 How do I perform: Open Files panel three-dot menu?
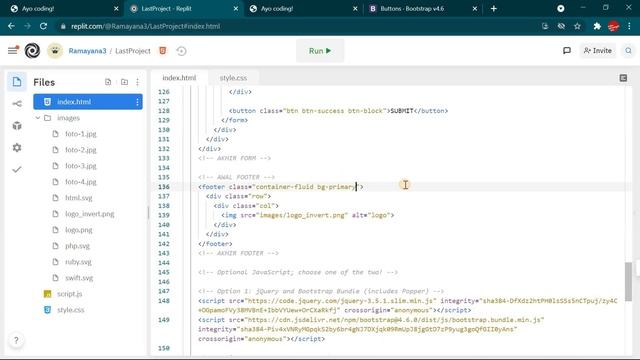138,82
